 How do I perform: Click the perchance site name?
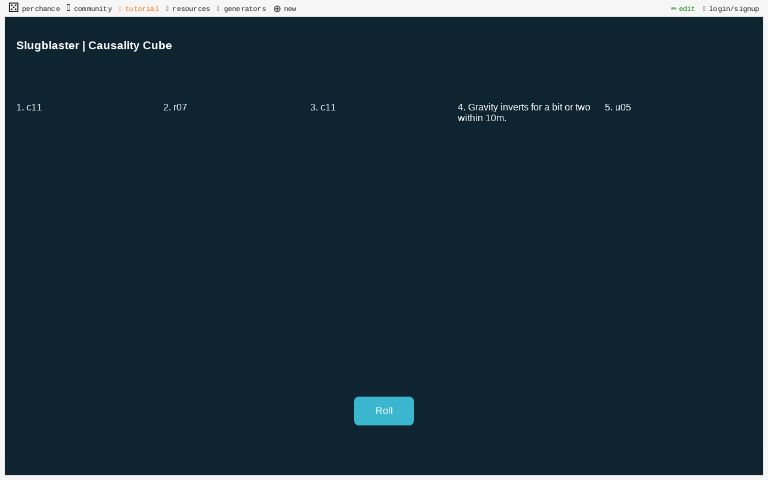point(41,9)
